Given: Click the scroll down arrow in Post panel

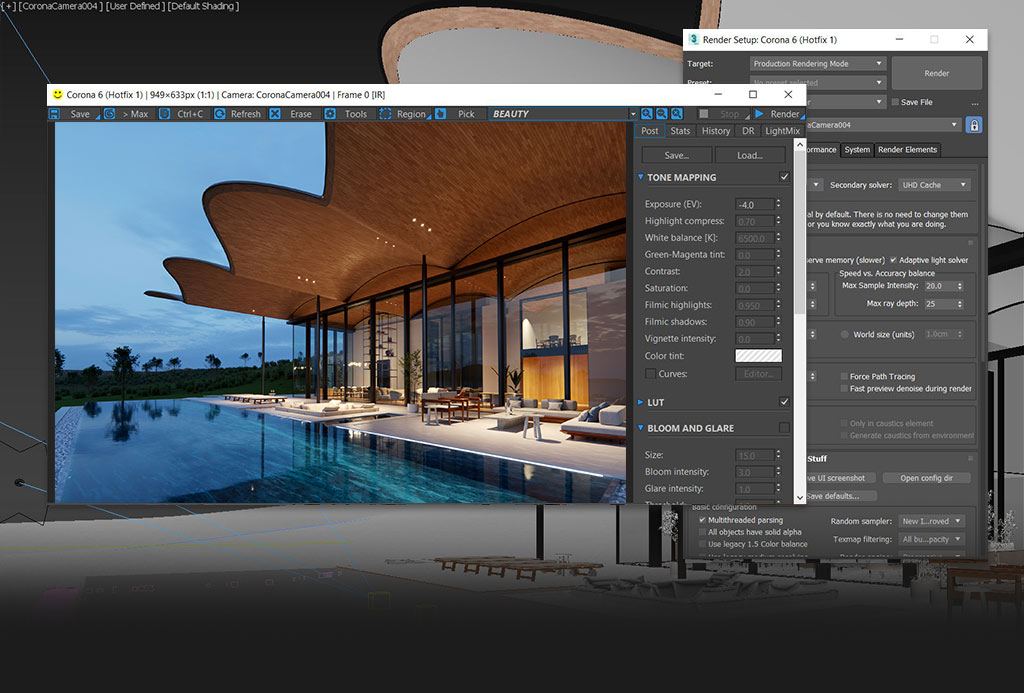Looking at the screenshot, I should pos(799,498).
